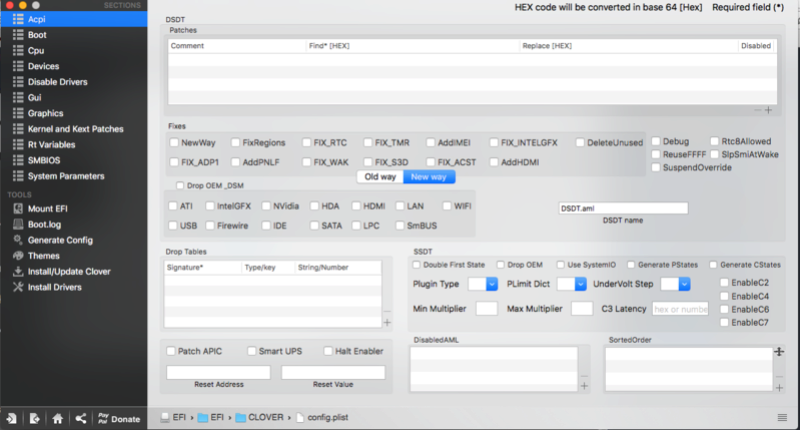Enable the Debug checkbox
The height and width of the screenshot is (430, 800).
656,141
